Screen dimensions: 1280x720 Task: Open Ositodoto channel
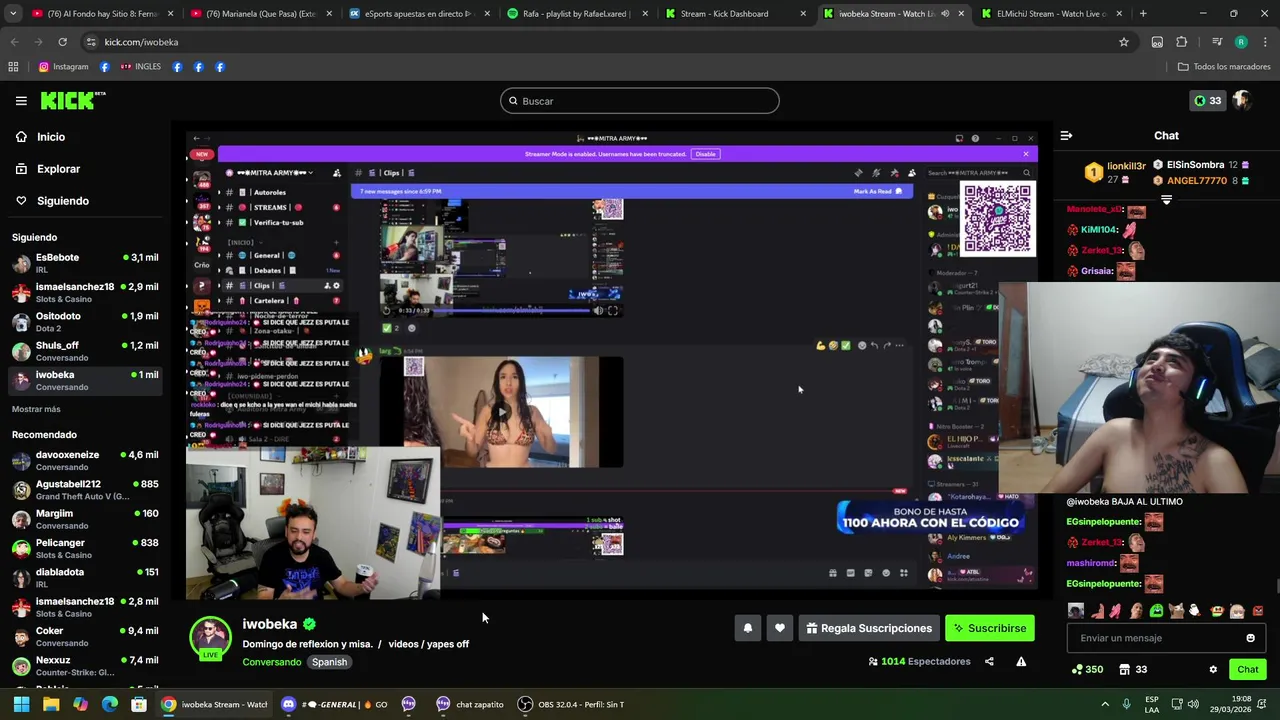[x=85, y=322]
